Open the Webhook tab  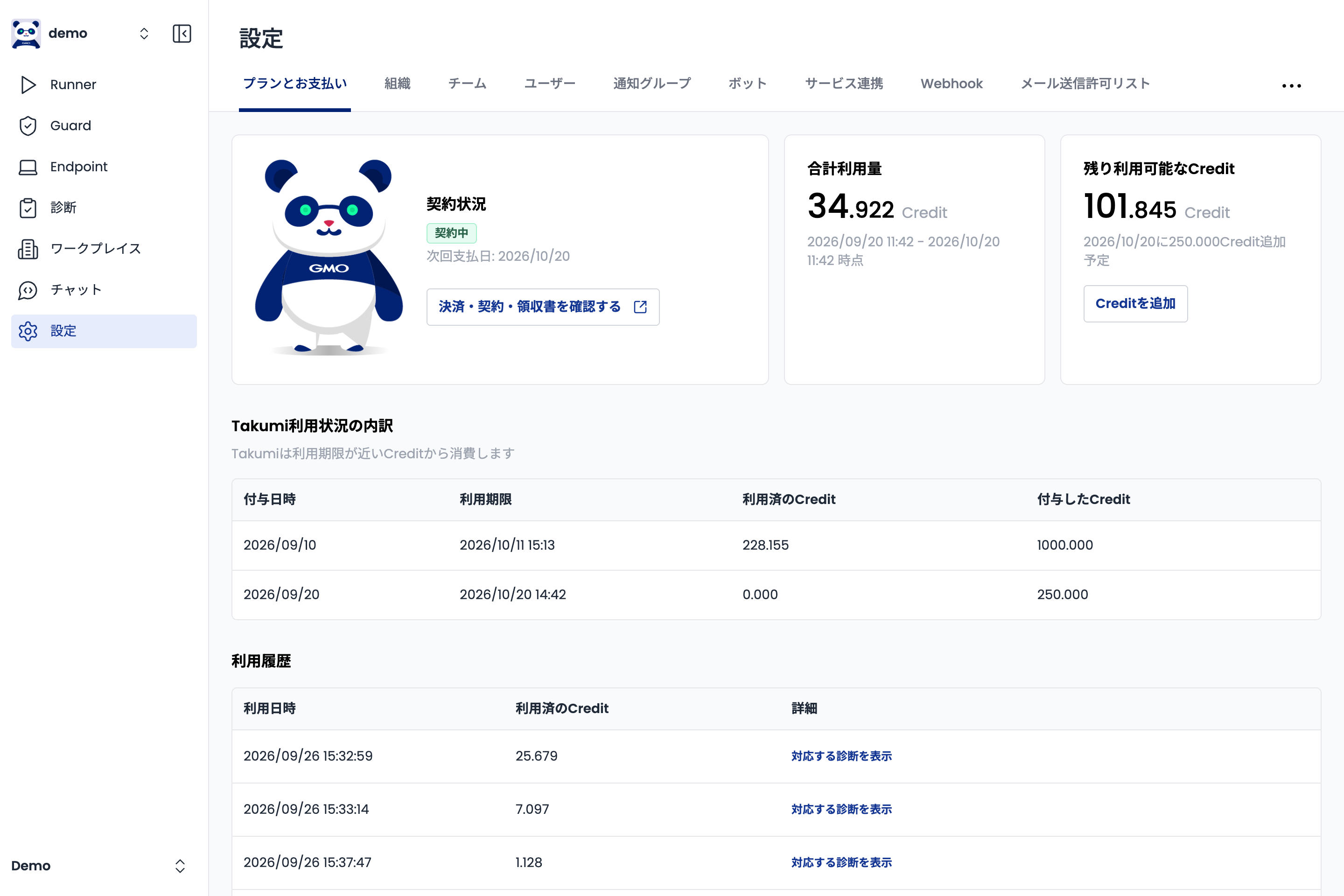pos(952,84)
